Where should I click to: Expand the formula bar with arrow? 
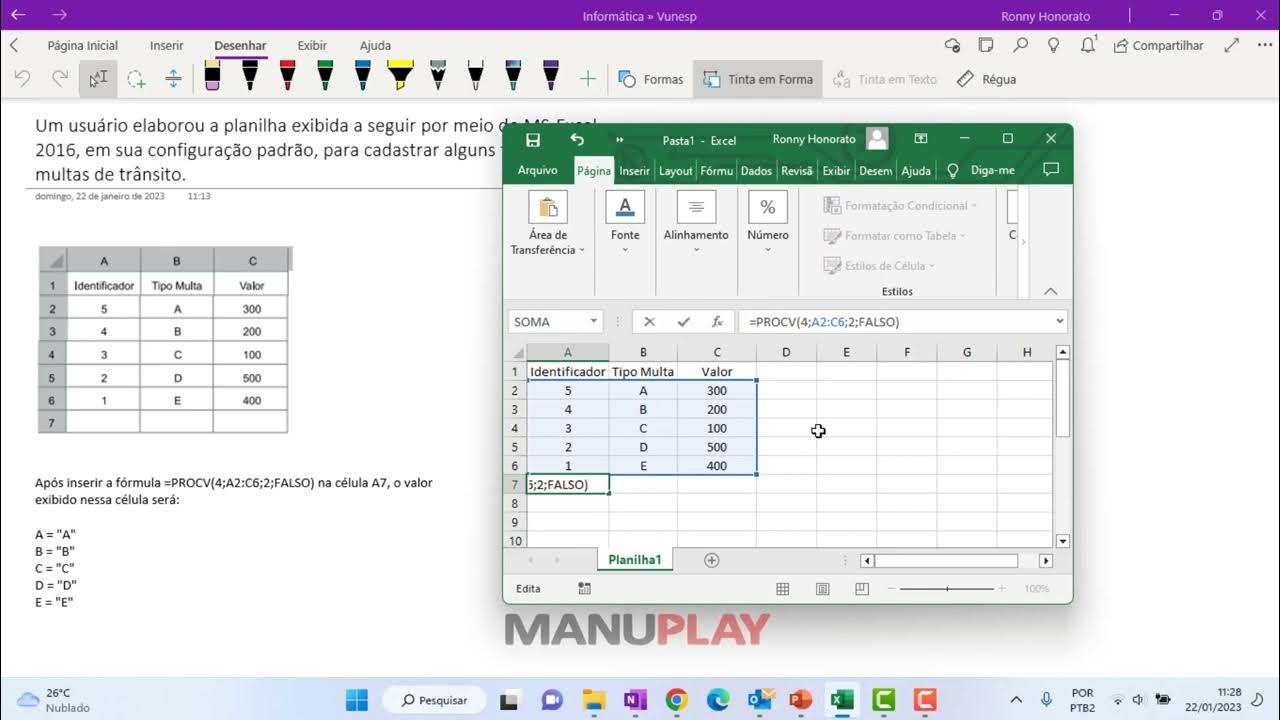(1060, 322)
